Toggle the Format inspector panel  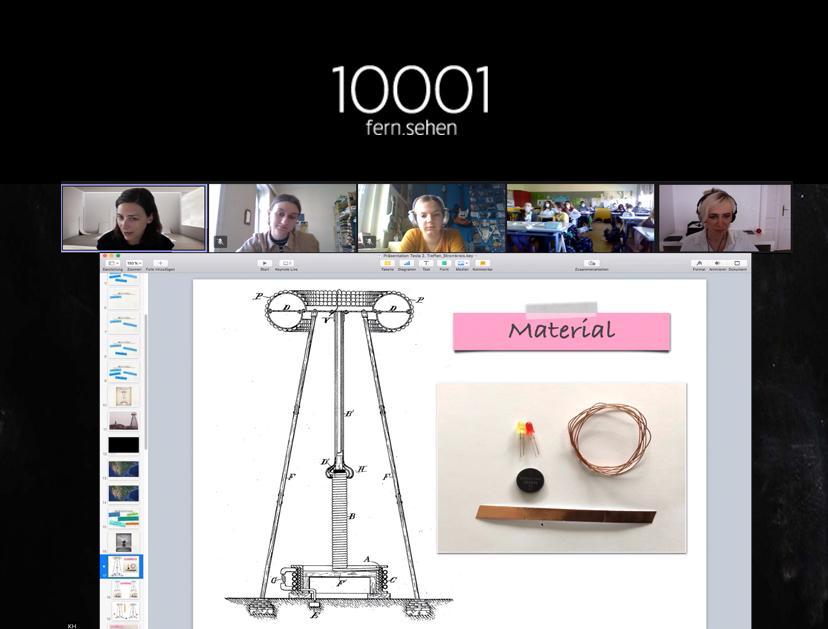tap(699, 263)
